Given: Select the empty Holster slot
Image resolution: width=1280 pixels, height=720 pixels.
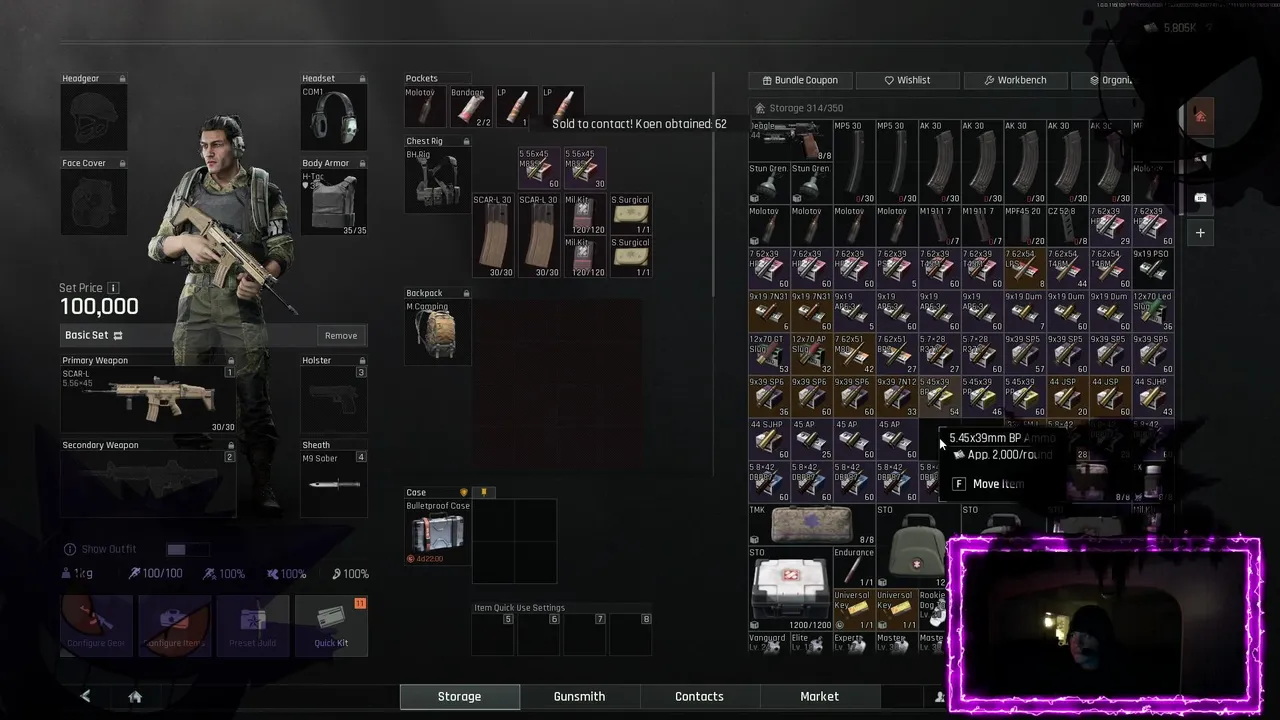Looking at the screenshot, I should [333, 399].
